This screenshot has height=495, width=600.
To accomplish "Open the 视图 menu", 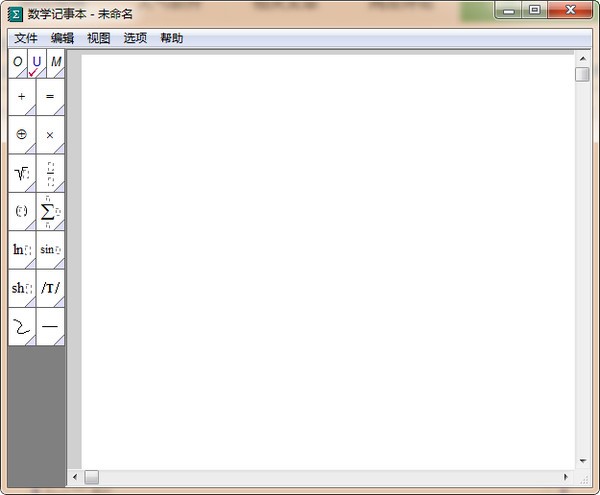I will click(x=98, y=38).
